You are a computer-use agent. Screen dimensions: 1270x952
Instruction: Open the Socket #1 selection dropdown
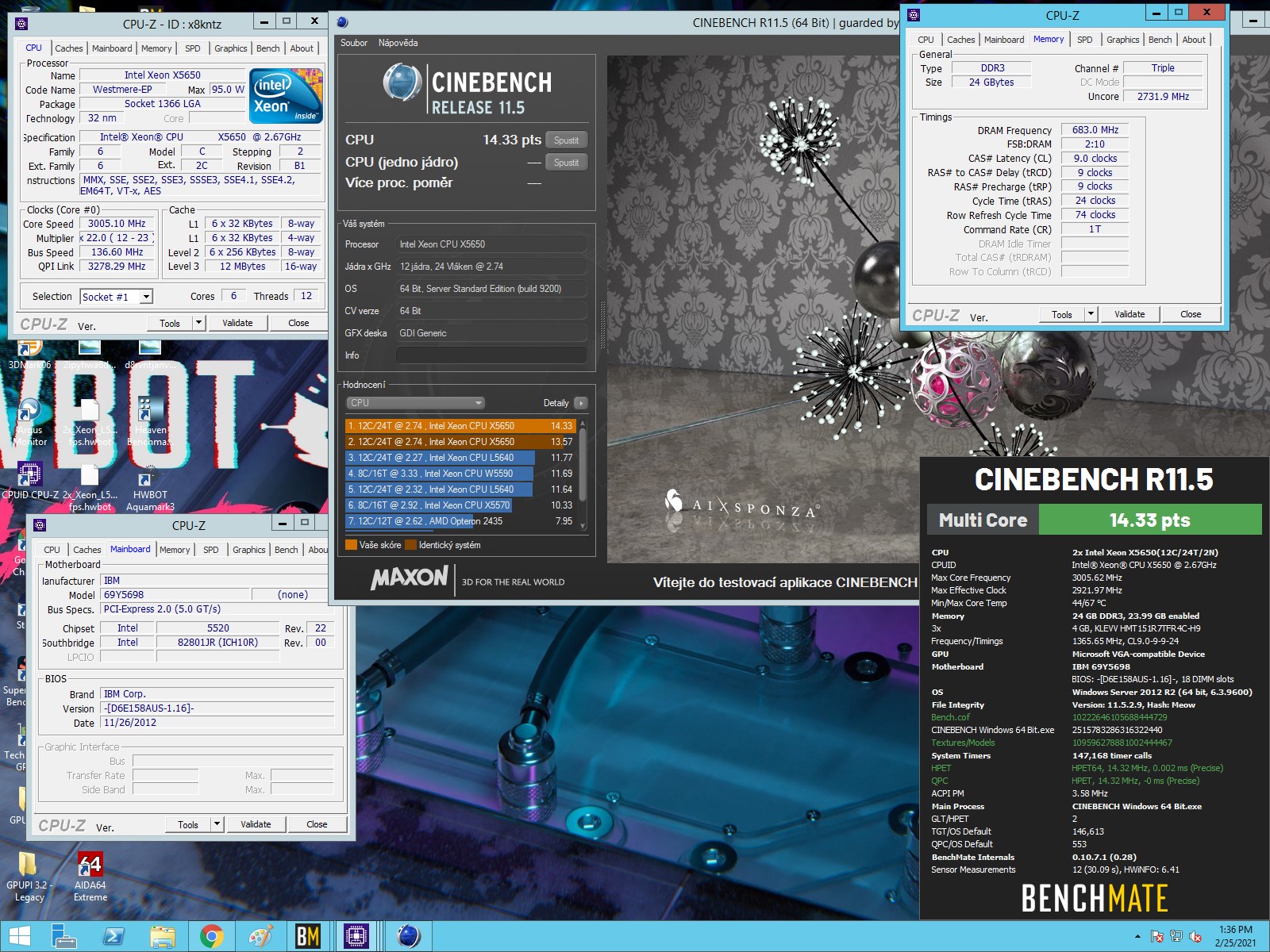click(116, 297)
